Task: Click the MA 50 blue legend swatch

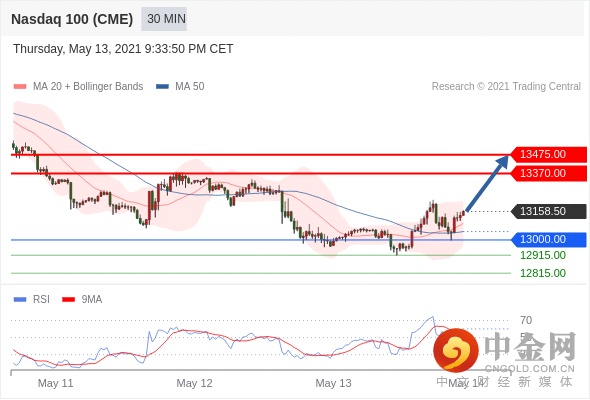Action: click(162, 87)
